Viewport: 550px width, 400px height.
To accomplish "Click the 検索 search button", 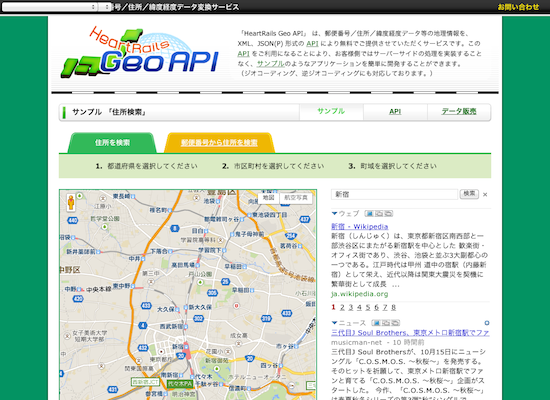I will pos(469,194).
